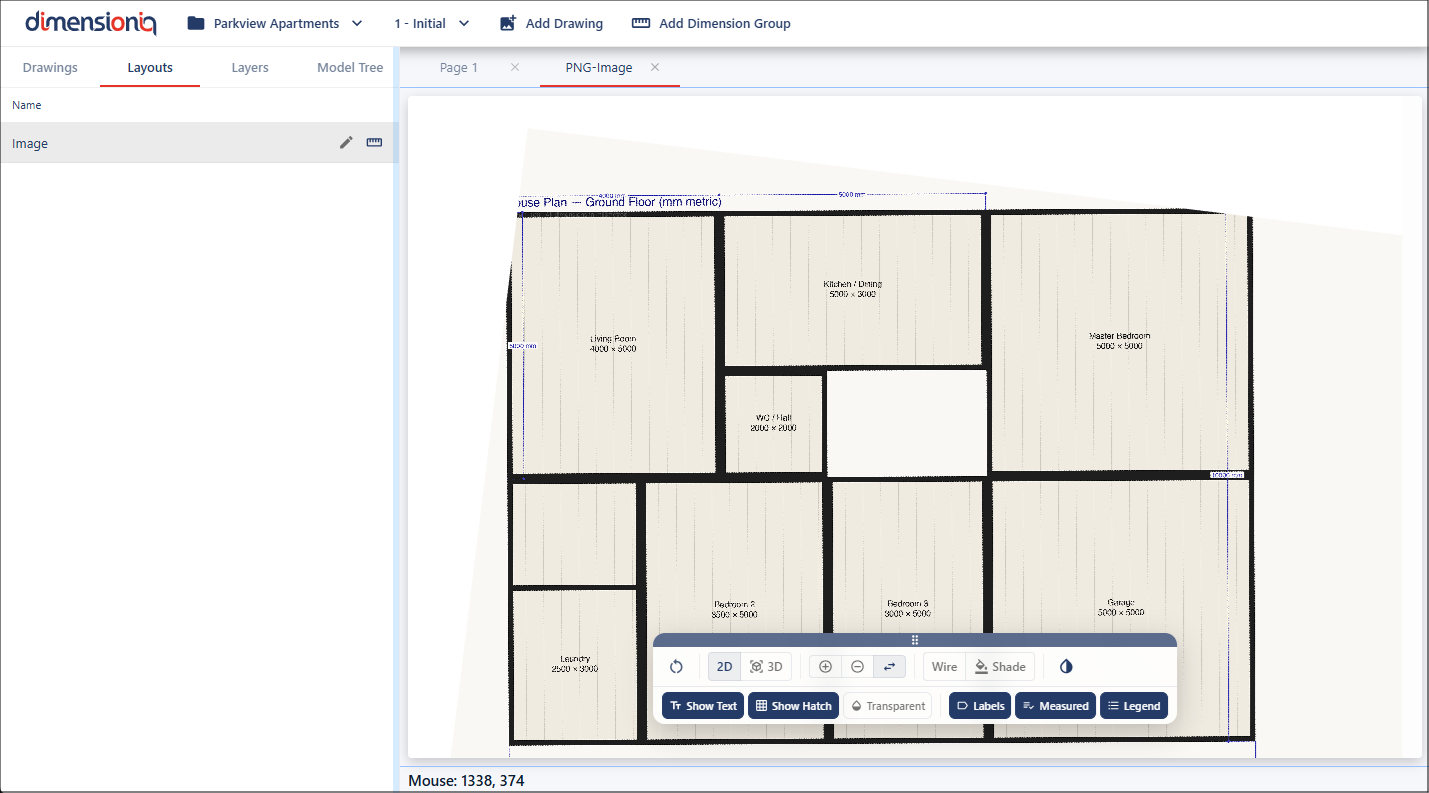Edit the Image layout with pencil icon
1429x793 pixels.
pos(346,143)
